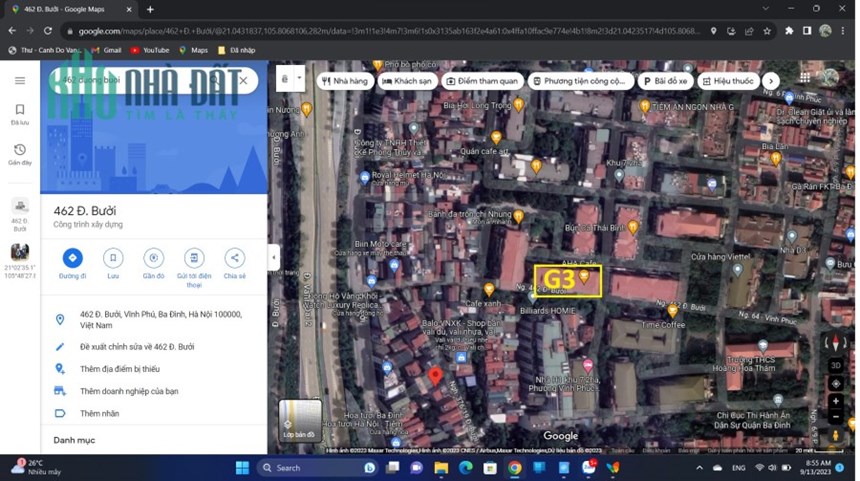Open the Đã nhập bookmarks folder

tap(237, 50)
